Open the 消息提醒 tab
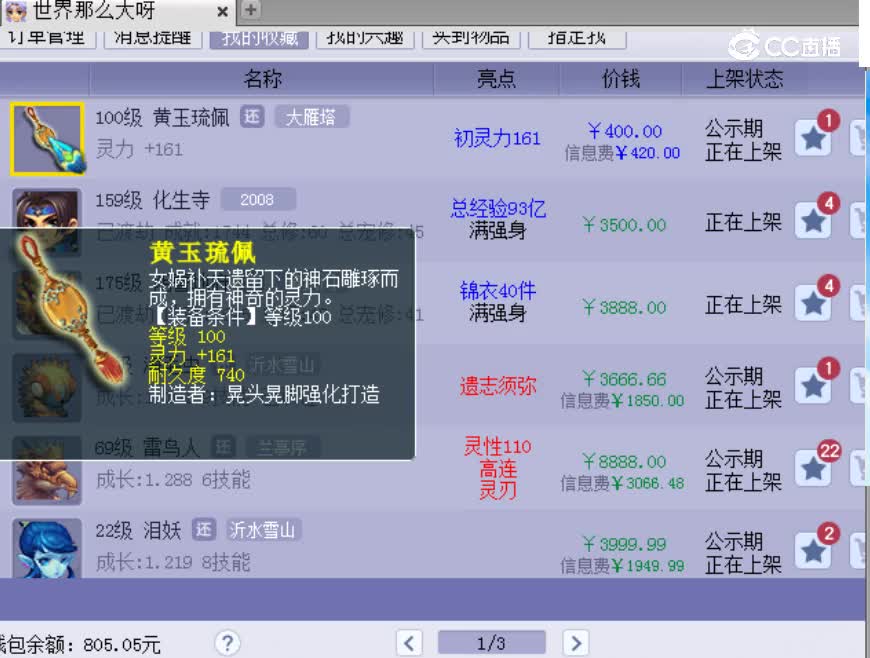The image size is (870, 658). point(153,39)
